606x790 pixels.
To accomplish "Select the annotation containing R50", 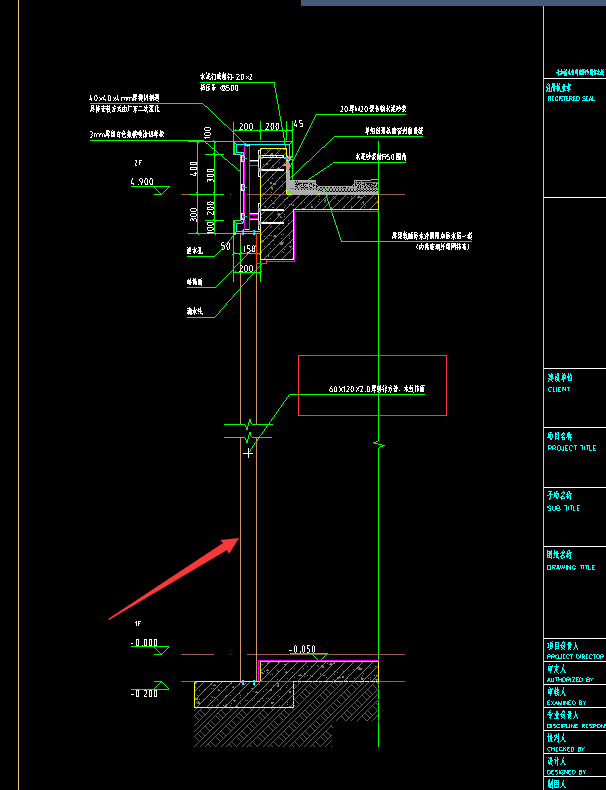I will pos(381,157).
